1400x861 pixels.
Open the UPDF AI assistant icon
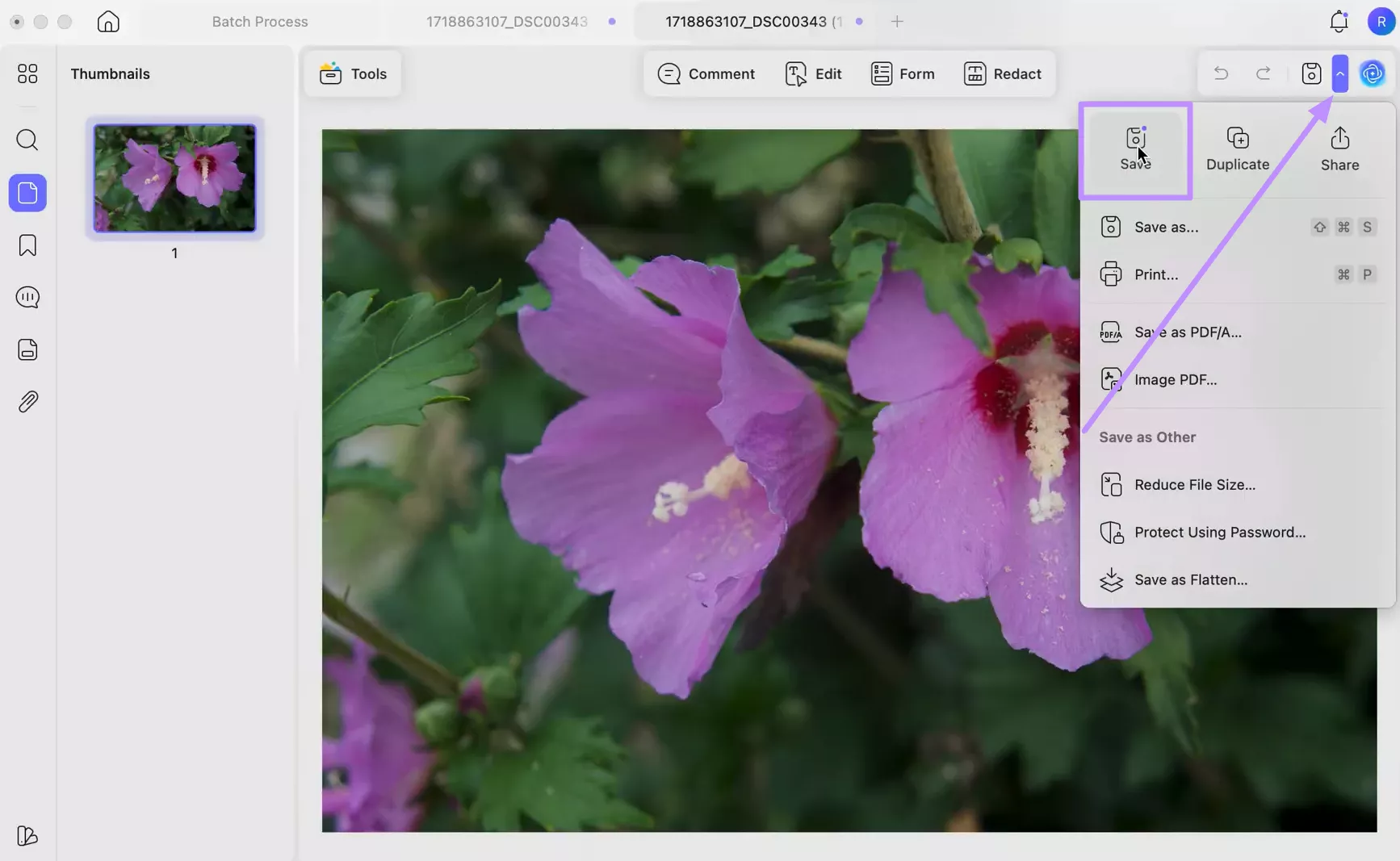coord(1372,73)
